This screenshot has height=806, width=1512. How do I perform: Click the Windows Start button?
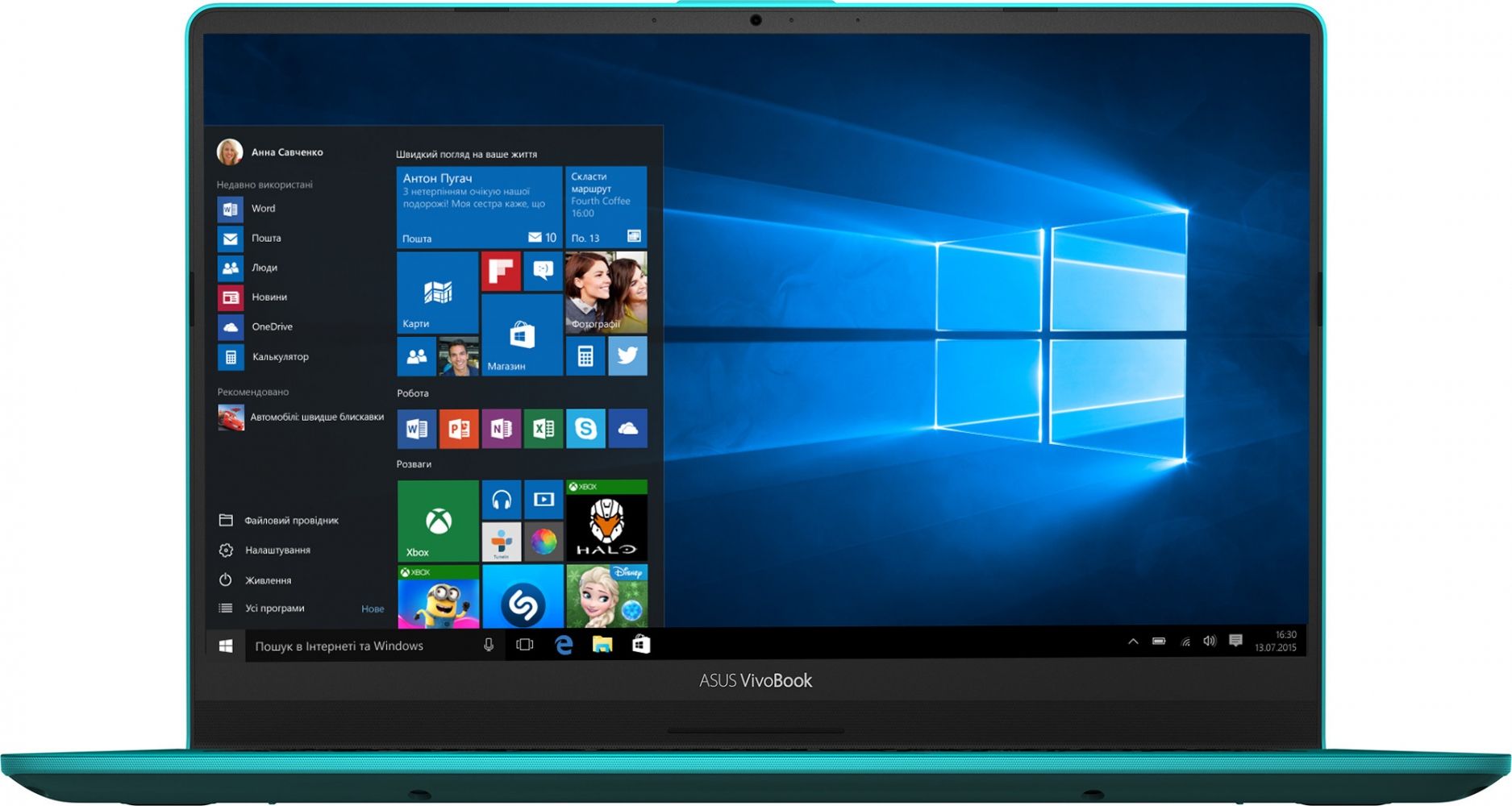pos(226,646)
